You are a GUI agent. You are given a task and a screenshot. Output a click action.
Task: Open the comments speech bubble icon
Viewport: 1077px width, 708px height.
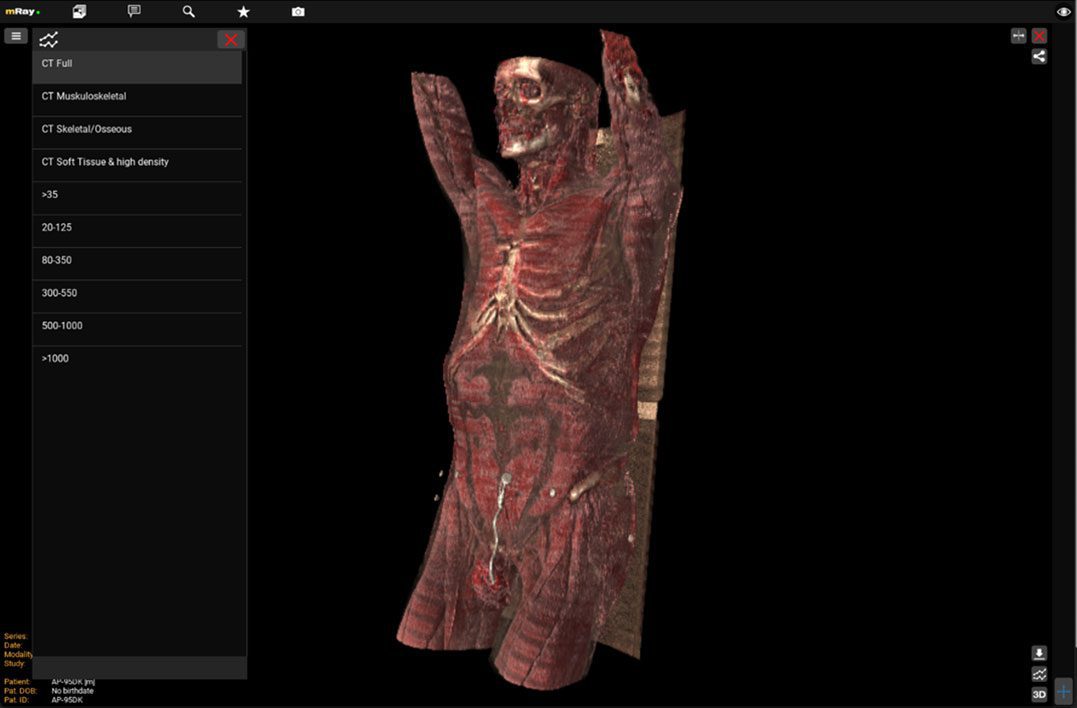(x=134, y=12)
